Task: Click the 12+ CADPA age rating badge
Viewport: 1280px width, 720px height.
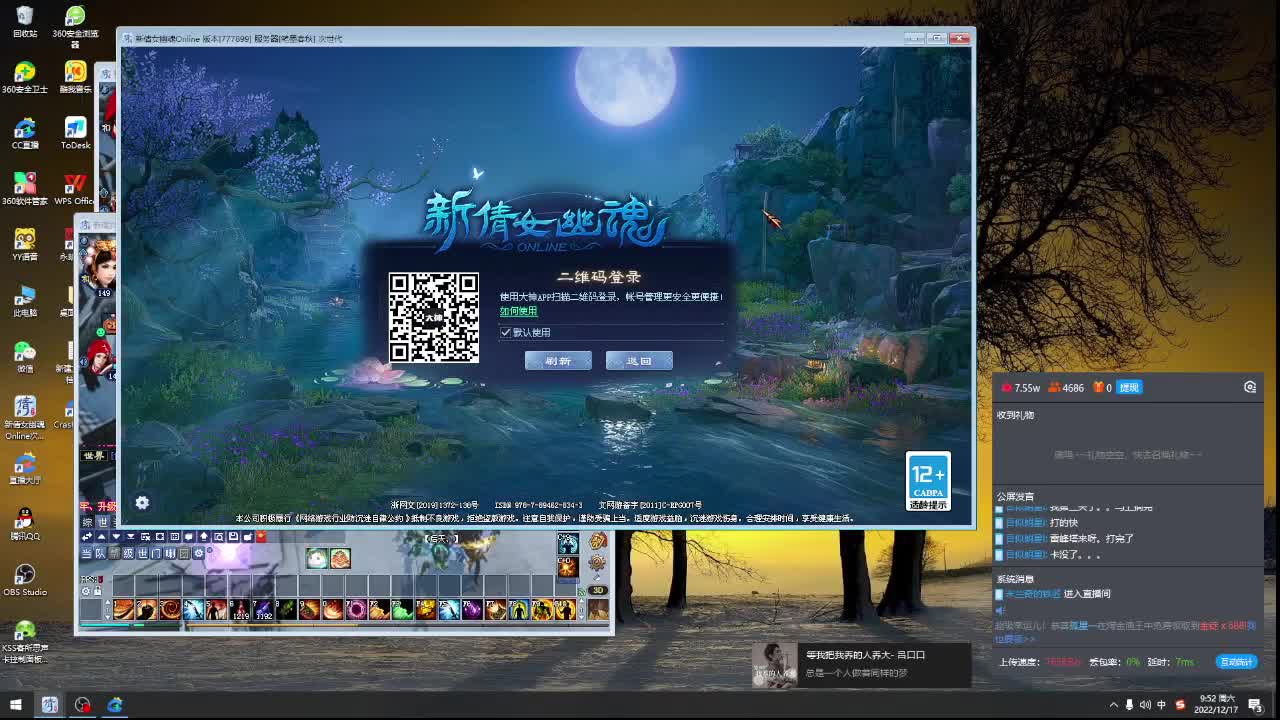Action: pyautogui.click(x=928, y=481)
